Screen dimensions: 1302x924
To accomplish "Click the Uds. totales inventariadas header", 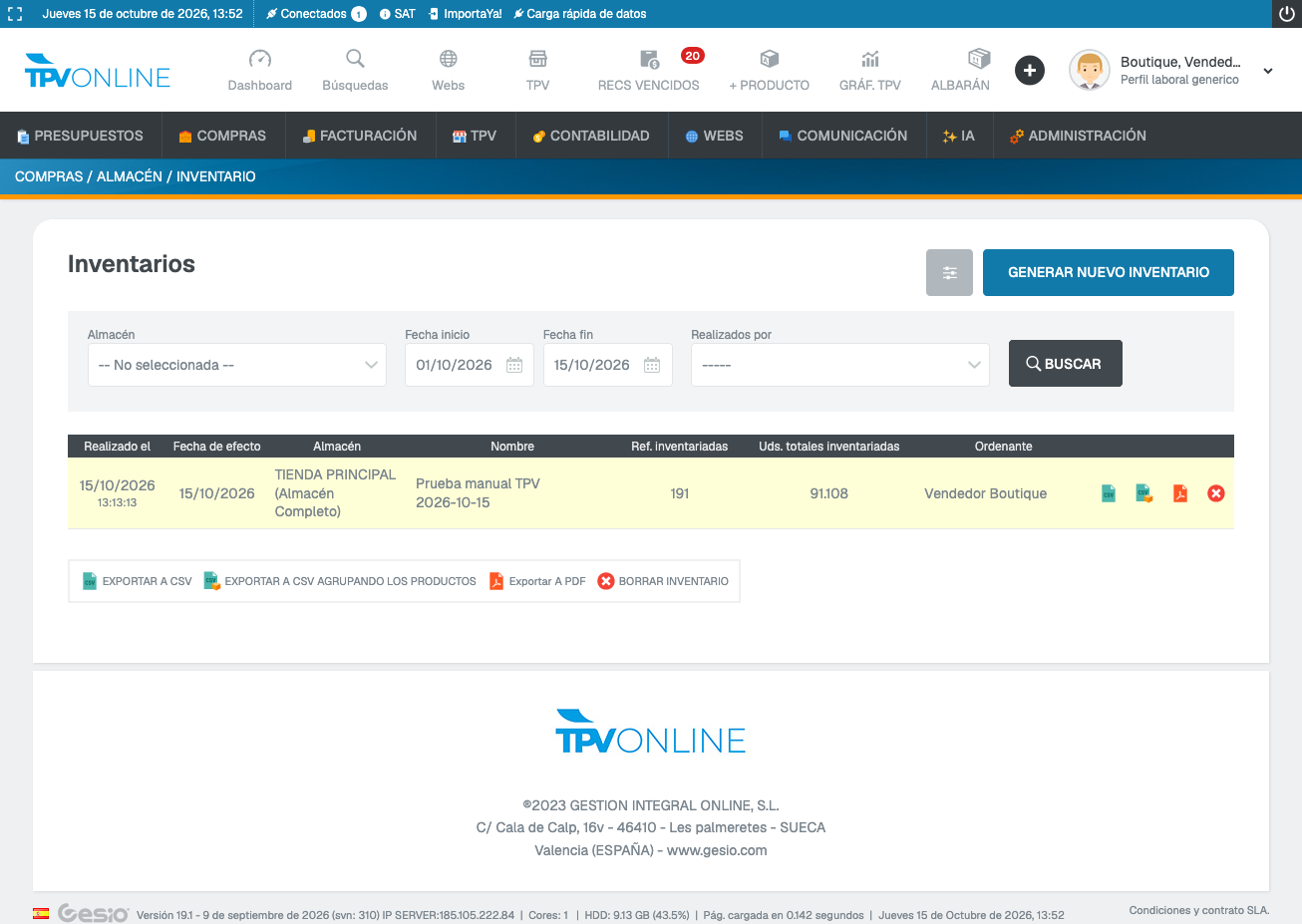I will point(829,447).
